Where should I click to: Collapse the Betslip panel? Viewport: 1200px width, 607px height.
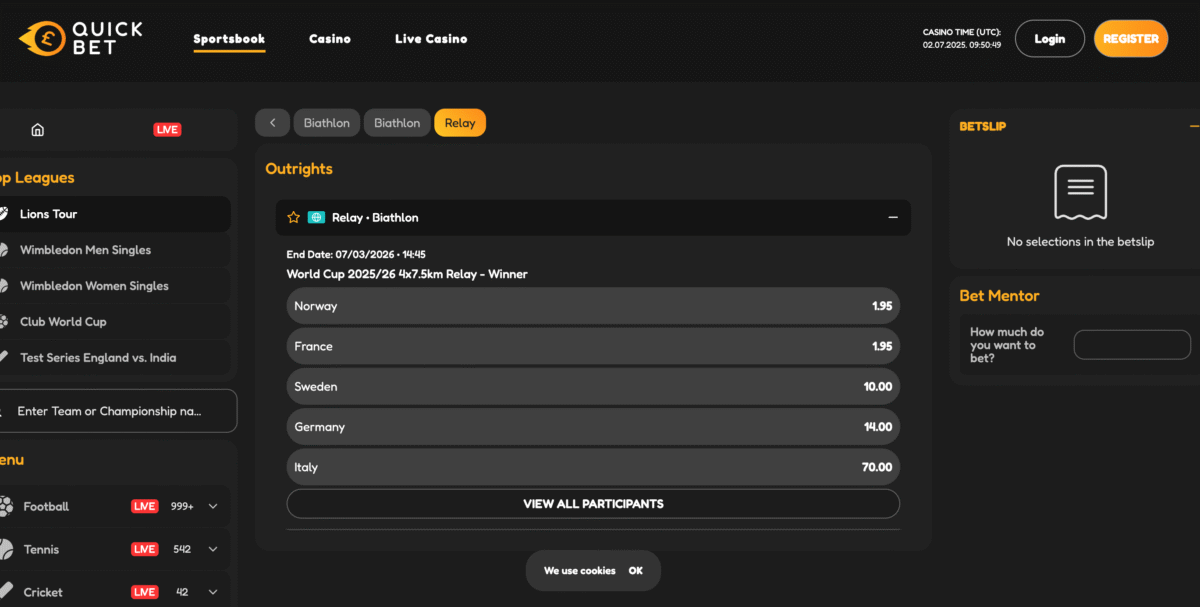(x=1194, y=127)
